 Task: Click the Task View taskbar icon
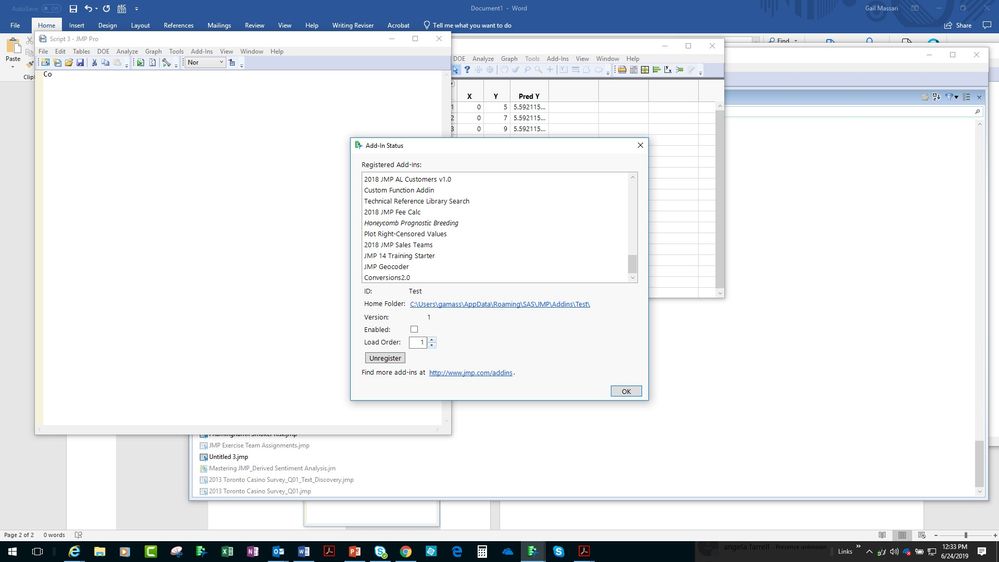point(37,551)
